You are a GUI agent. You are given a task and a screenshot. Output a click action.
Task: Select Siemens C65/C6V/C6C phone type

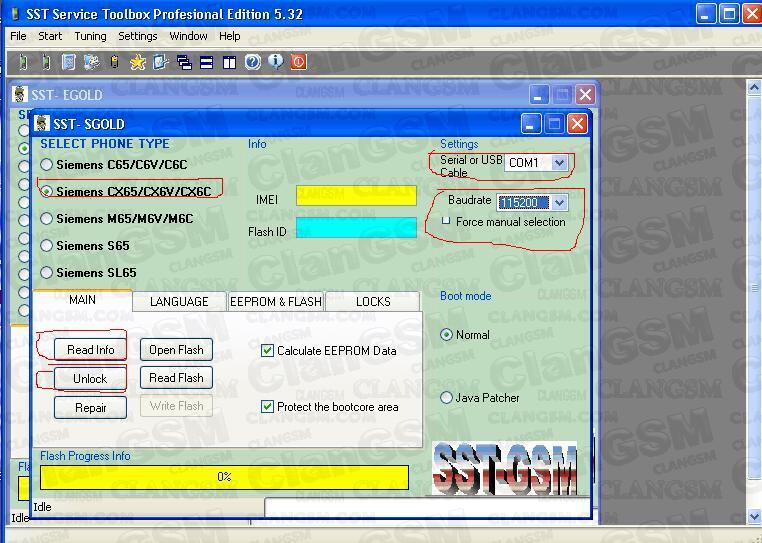coord(46,164)
